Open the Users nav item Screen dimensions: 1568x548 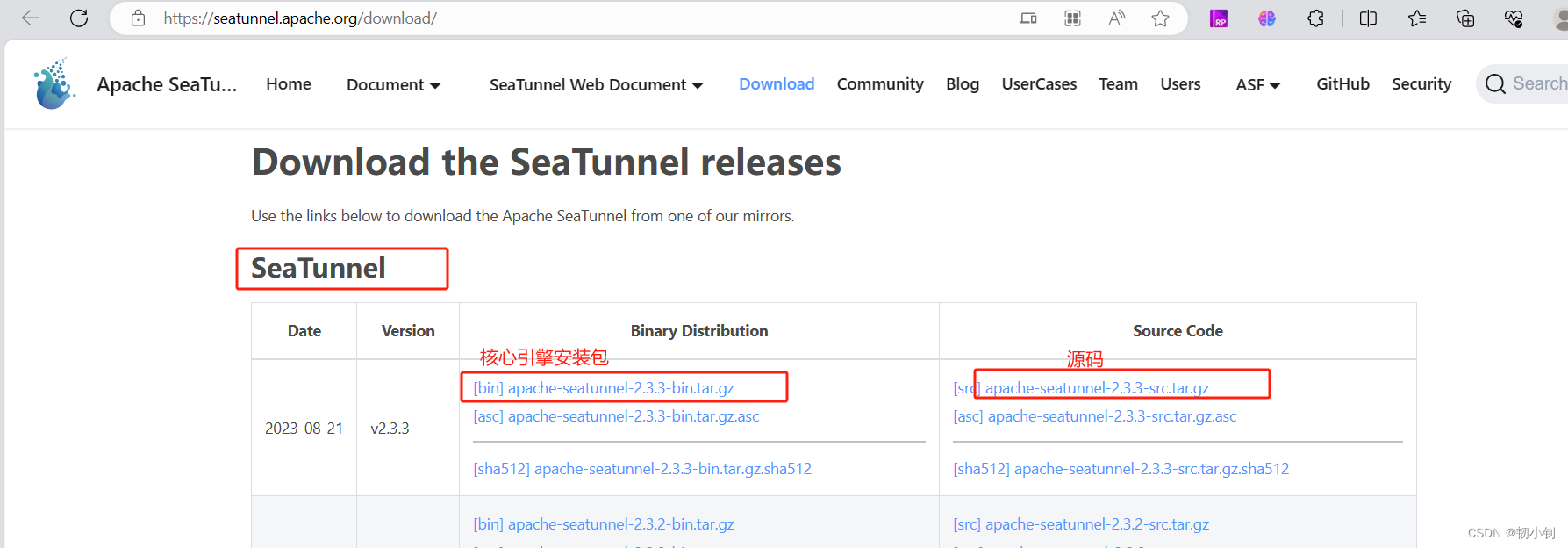(1180, 84)
